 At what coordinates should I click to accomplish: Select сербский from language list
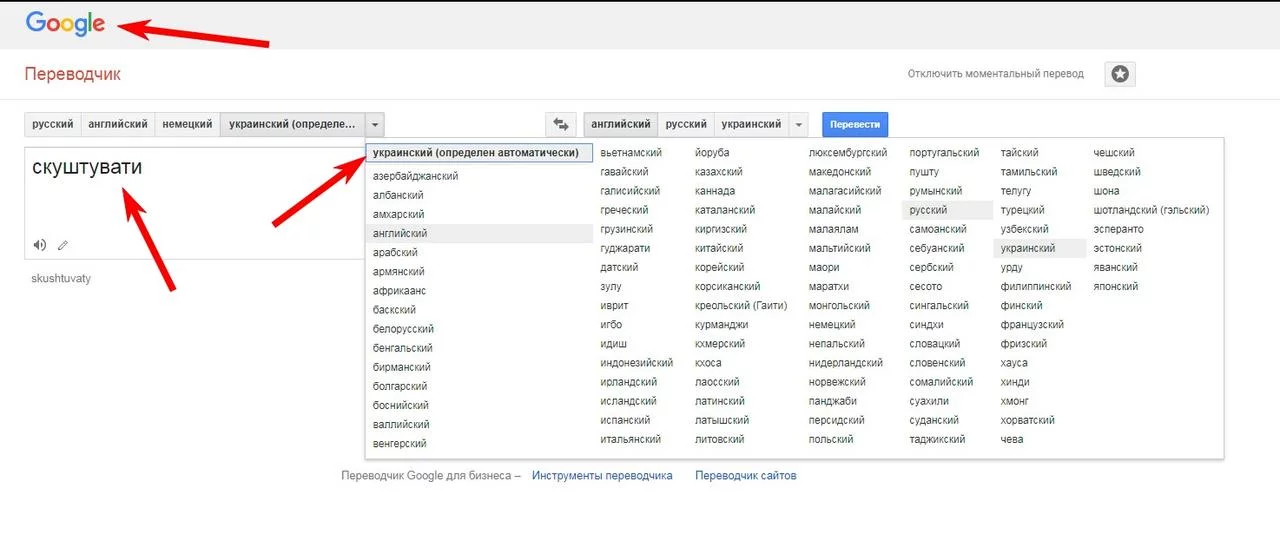point(932,267)
